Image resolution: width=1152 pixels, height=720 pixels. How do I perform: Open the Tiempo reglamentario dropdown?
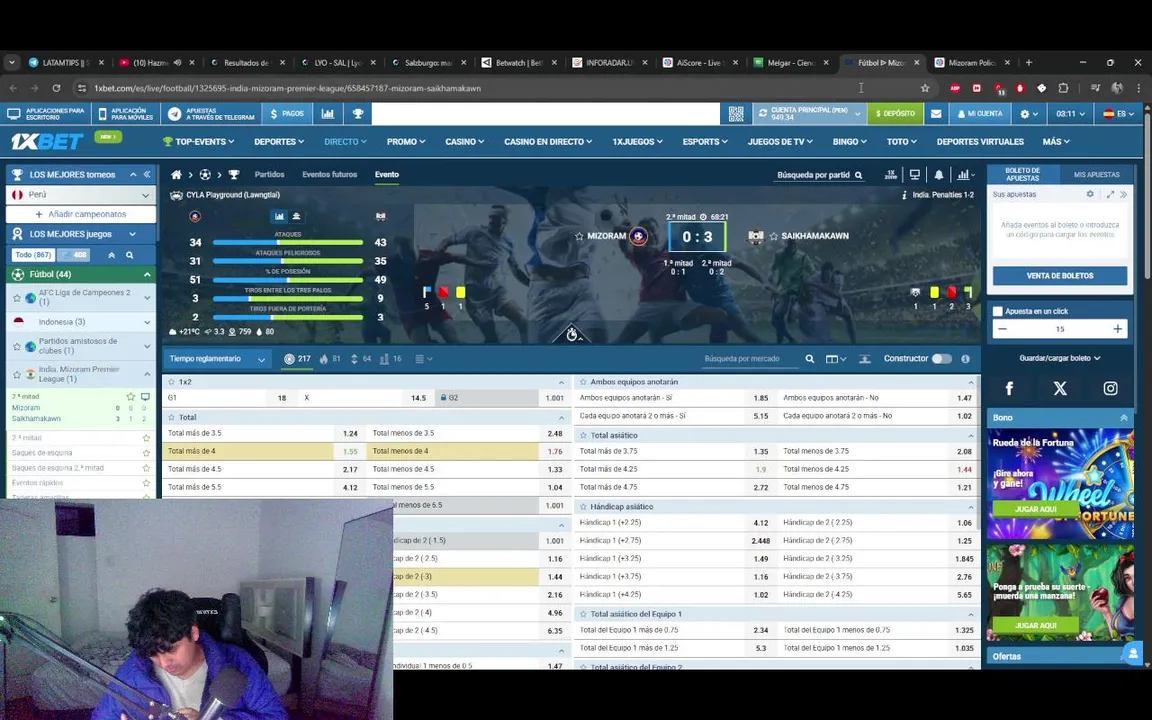click(217, 359)
